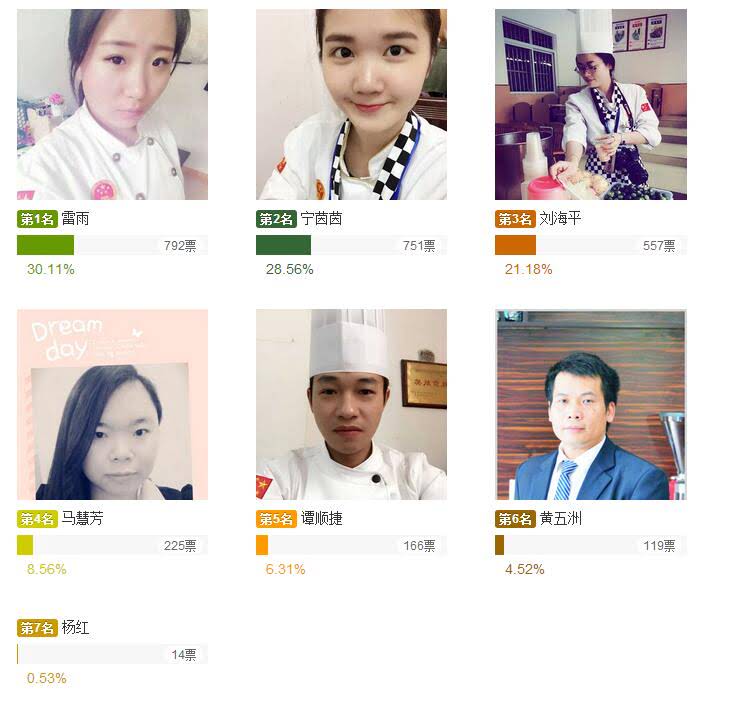Screen dimensions: 752x707
Task: Click the 第2名 rank badge
Action: click(276, 219)
